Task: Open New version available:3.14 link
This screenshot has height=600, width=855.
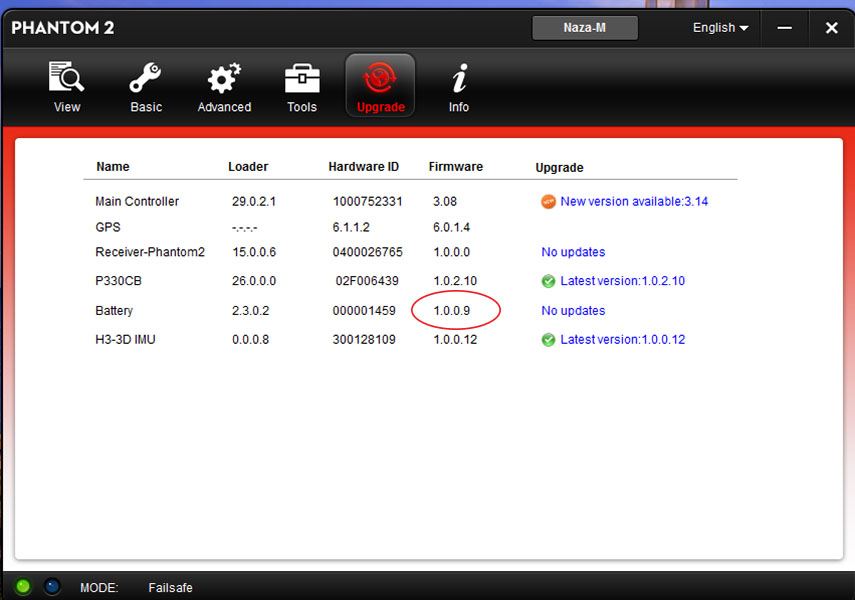Action: pos(634,201)
